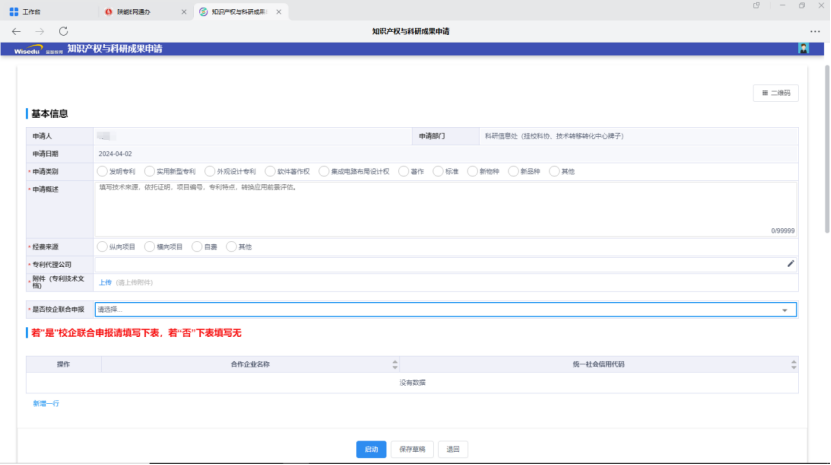Click the 保存草稿 button

pos(412,450)
